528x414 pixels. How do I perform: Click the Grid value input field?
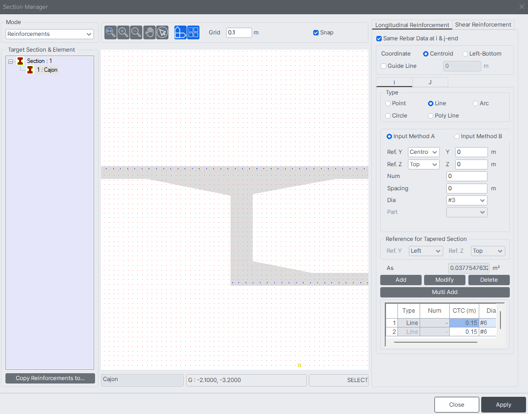239,33
